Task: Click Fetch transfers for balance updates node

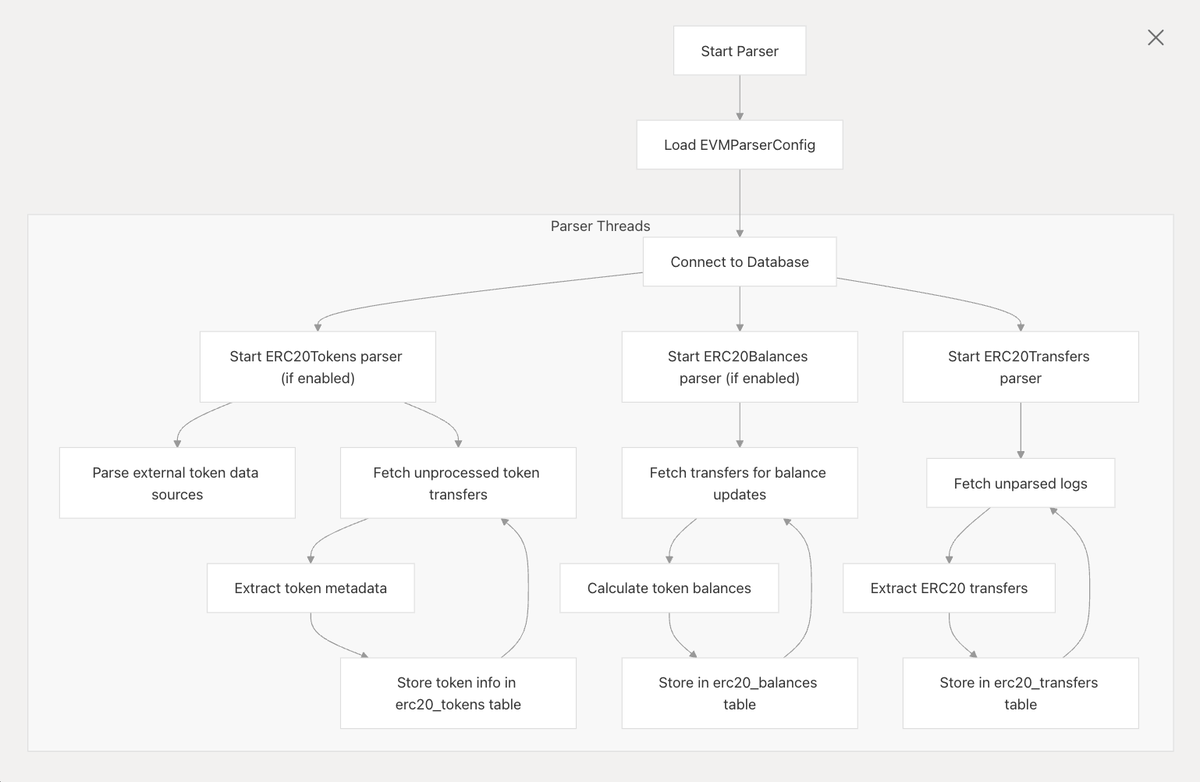Action: (x=739, y=483)
